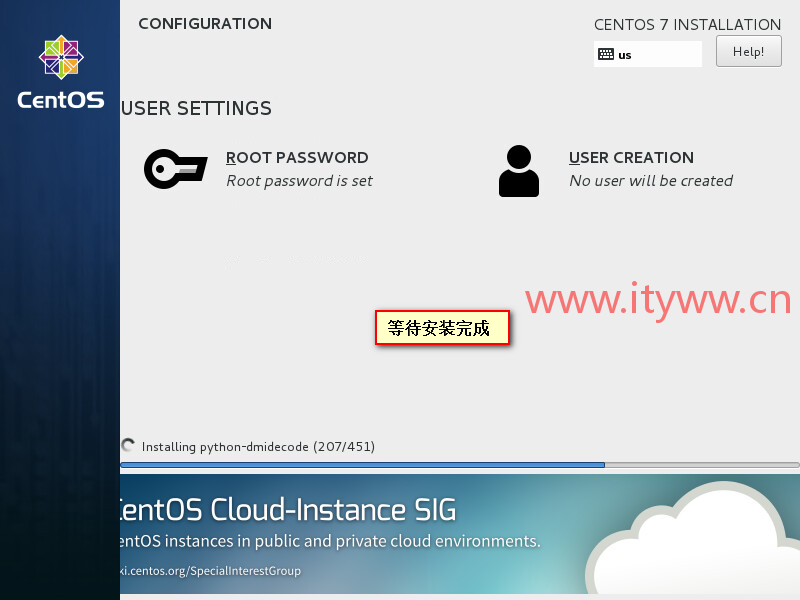Click the CentOS wordmark under the logo
This screenshot has height=600, width=800.
click(61, 100)
